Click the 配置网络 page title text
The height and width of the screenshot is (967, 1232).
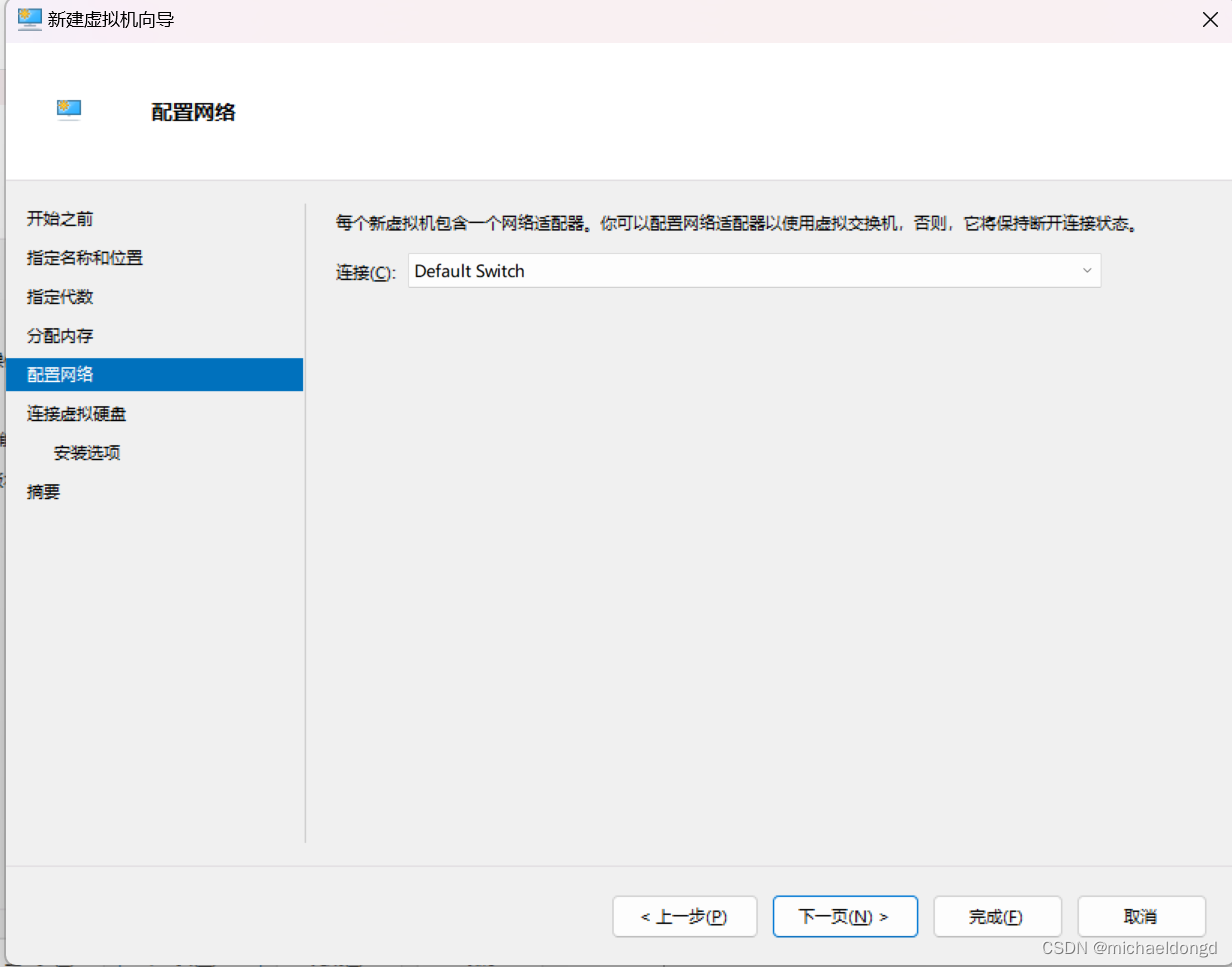pos(193,112)
